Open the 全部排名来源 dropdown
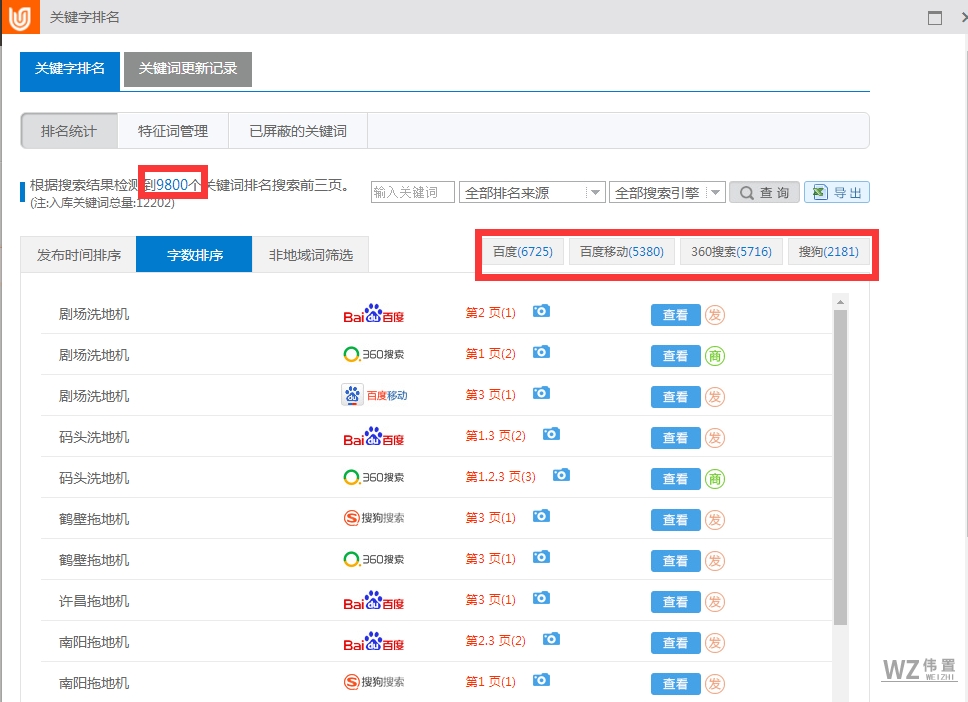The height and width of the screenshot is (702, 968). [532, 191]
